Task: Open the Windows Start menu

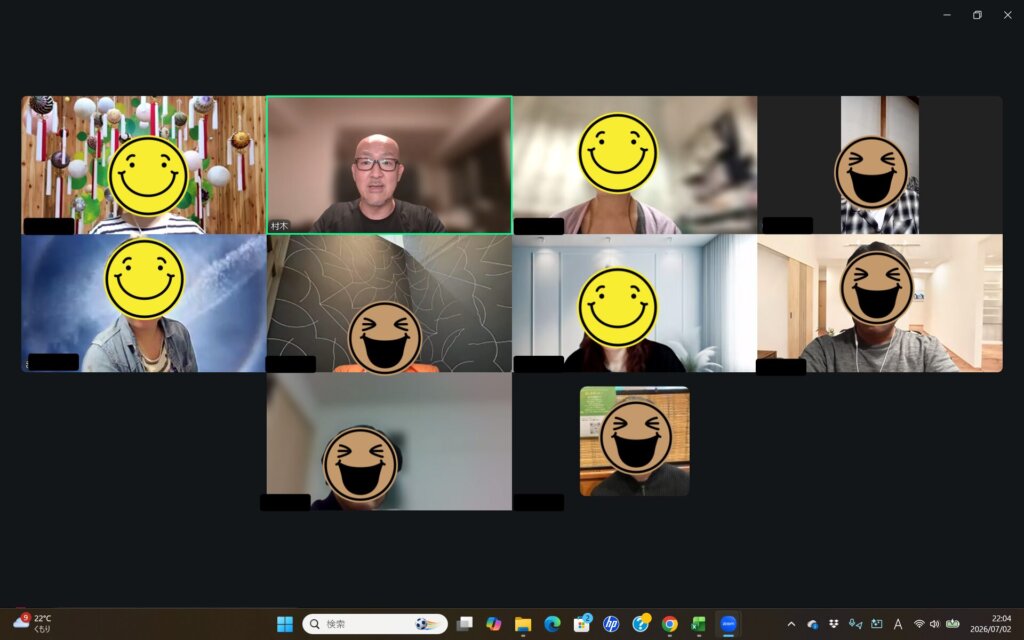Action: tap(285, 624)
